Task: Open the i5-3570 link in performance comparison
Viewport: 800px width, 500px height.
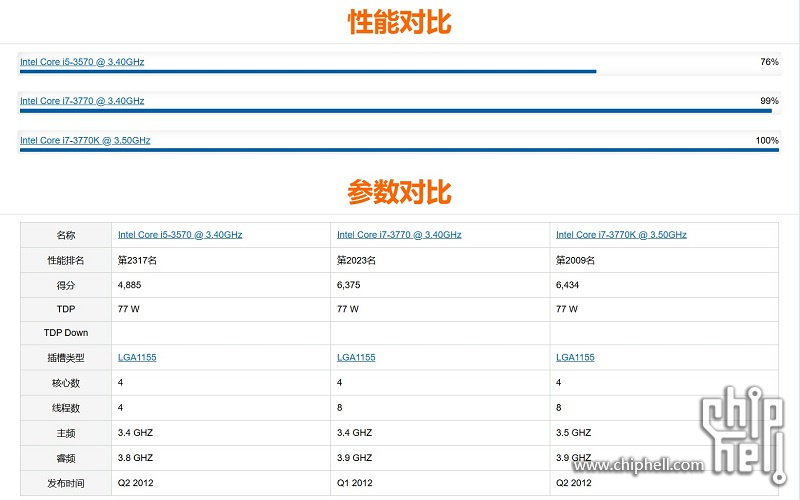Action: click(82, 62)
